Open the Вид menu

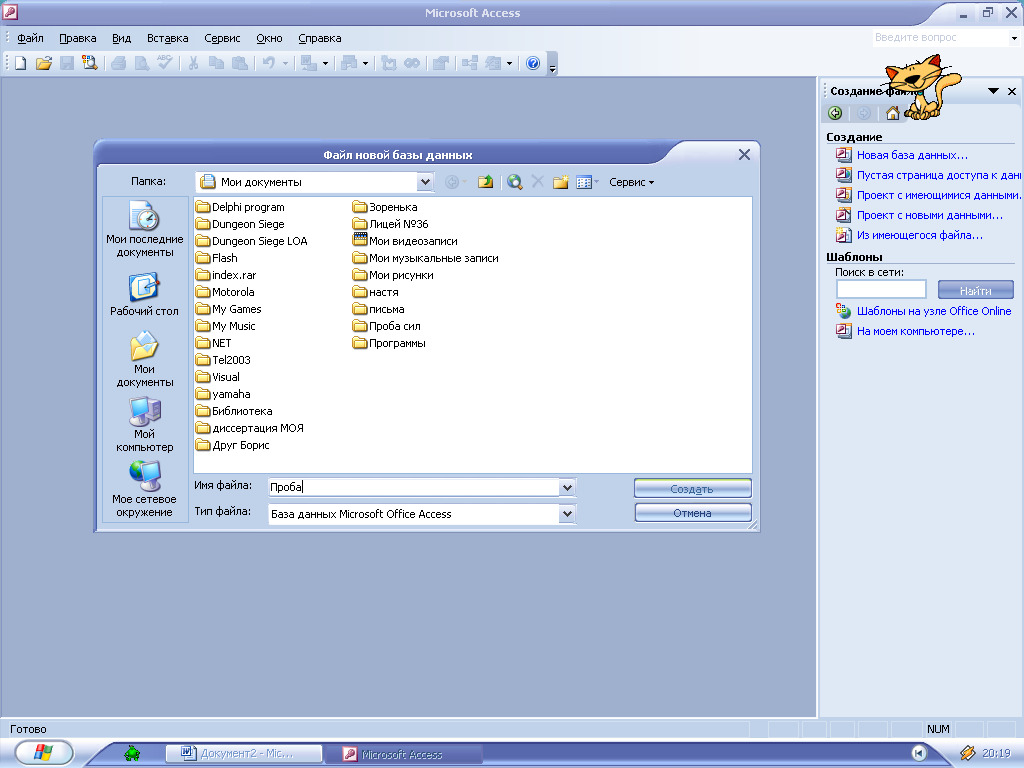pyautogui.click(x=121, y=38)
